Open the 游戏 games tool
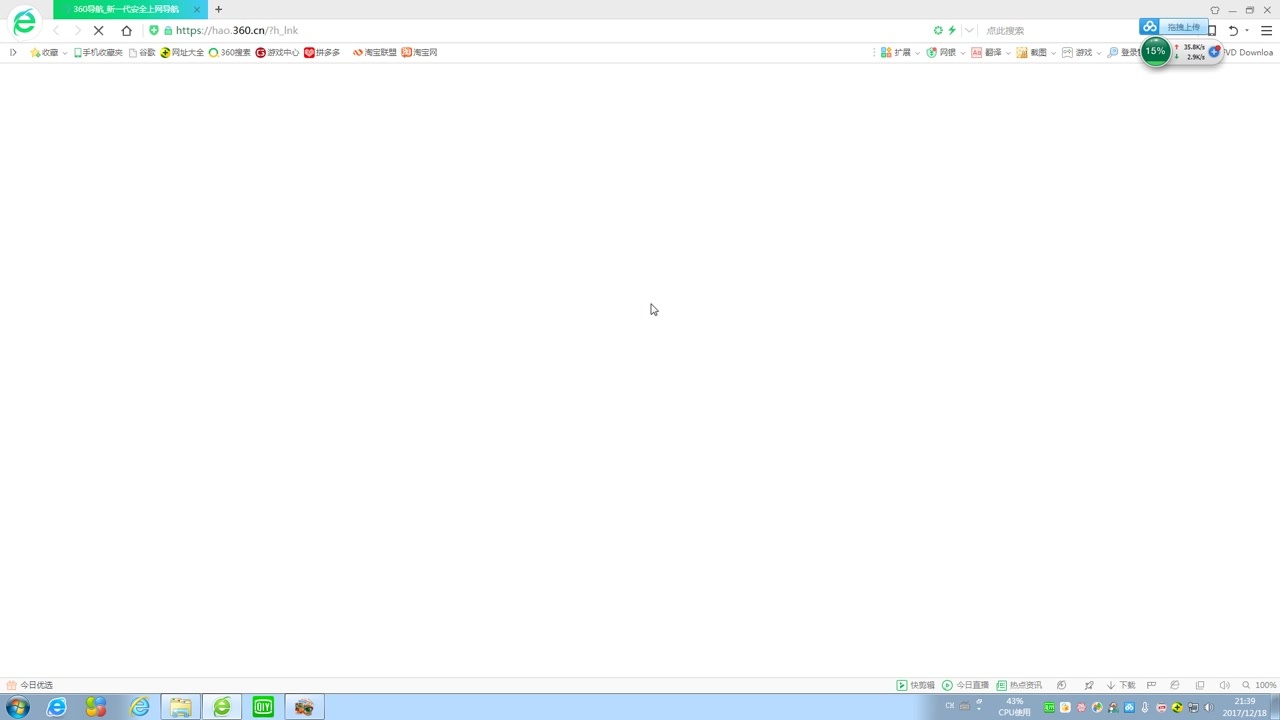 tap(1077, 53)
